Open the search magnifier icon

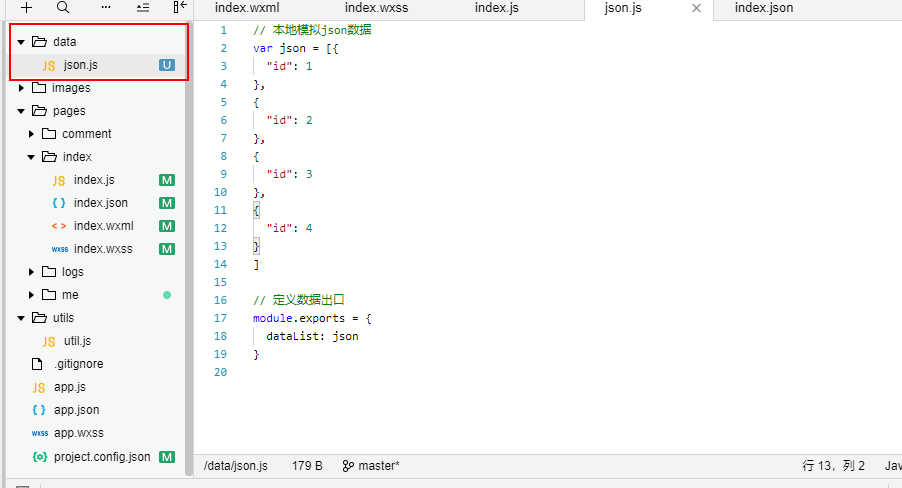coord(63,7)
